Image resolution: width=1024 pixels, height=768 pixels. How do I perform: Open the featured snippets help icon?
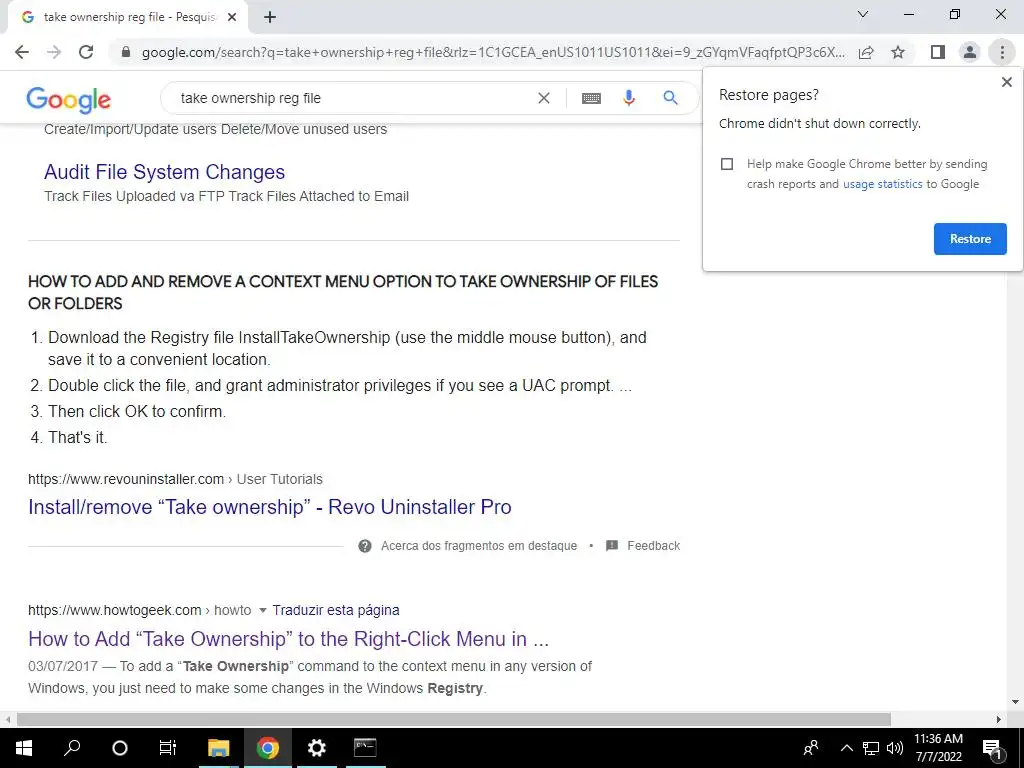tap(365, 546)
